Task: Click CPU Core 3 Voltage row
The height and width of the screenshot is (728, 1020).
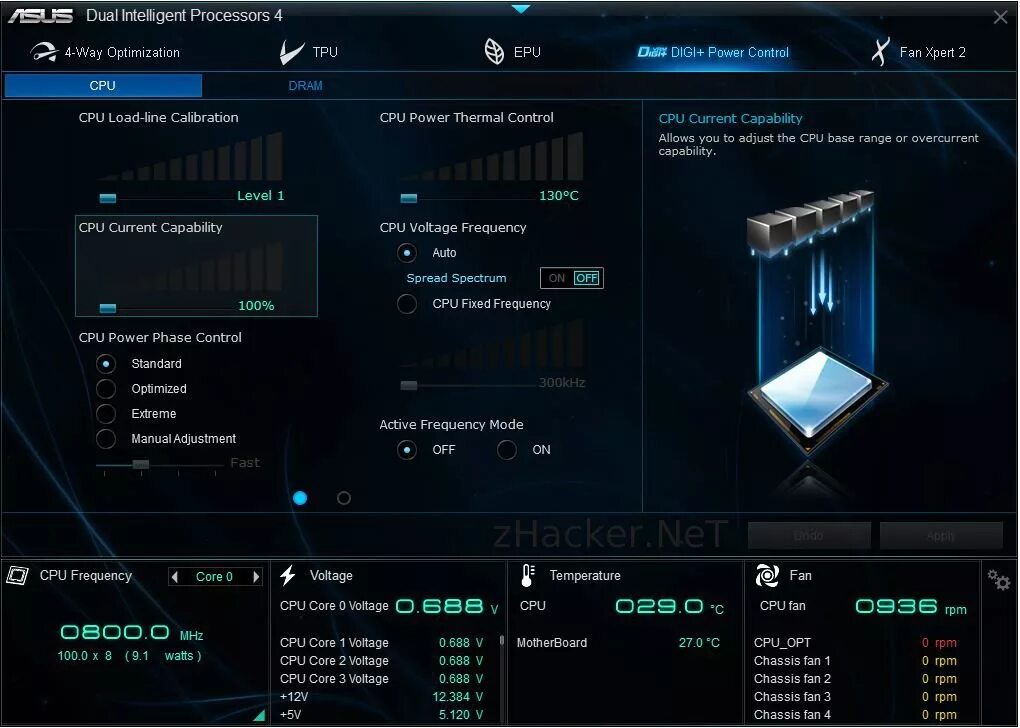Action: coord(381,679)
